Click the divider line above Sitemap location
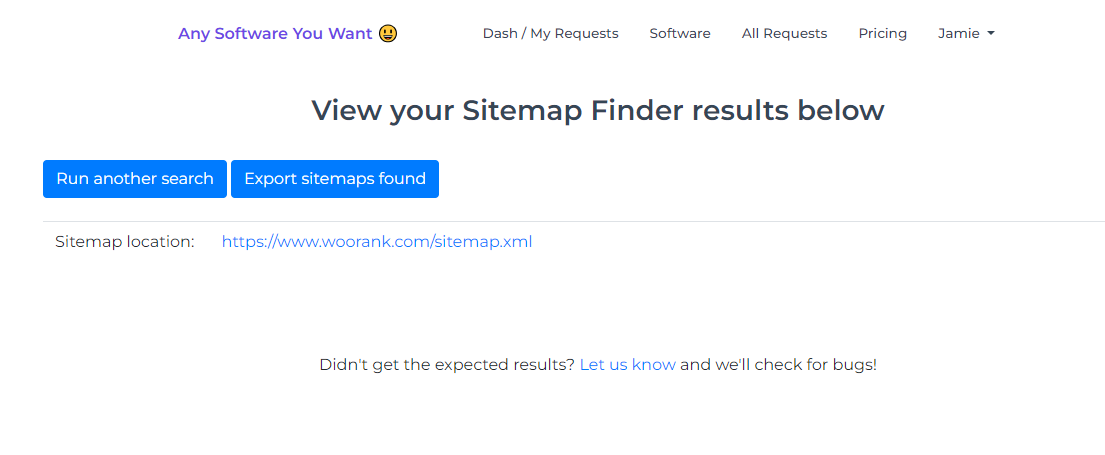The height and width of the screenshot is (455, 1105). pos(574,221)
